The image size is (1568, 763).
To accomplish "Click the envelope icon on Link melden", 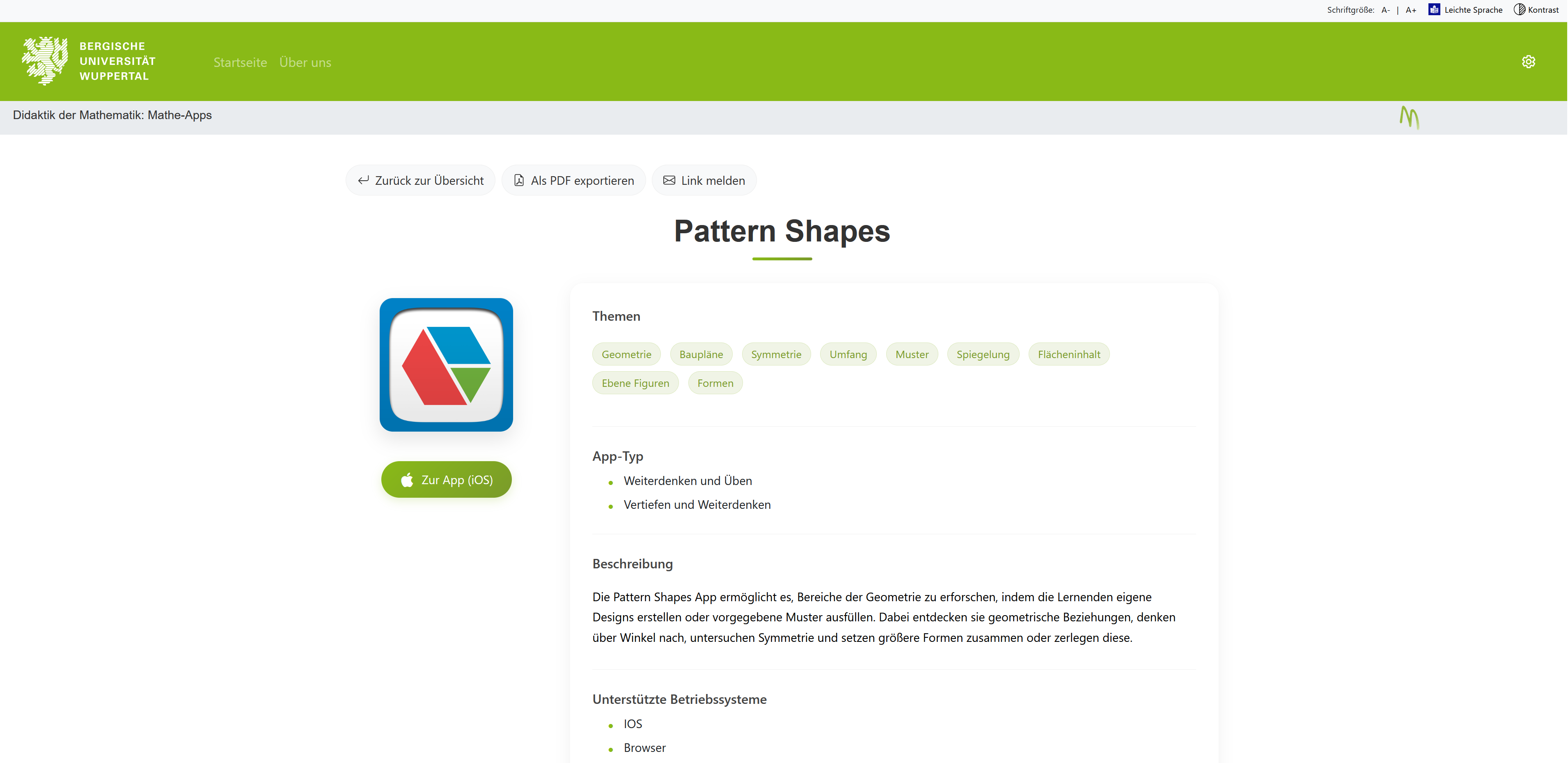I will point(669,180).
